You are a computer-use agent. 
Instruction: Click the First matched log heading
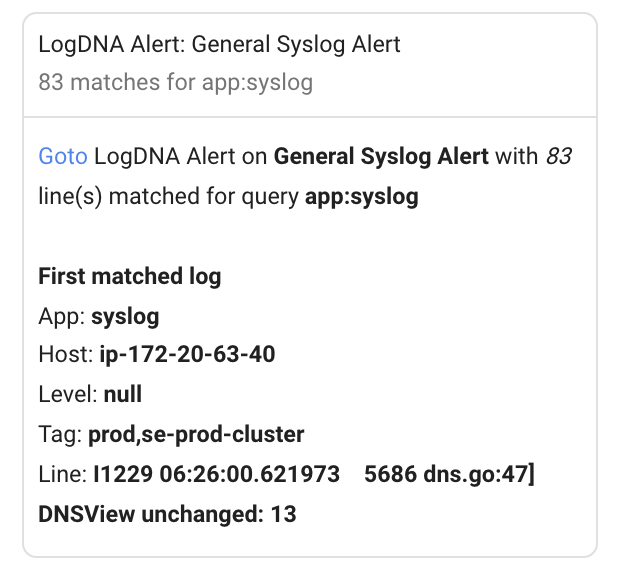click(130, 276)
